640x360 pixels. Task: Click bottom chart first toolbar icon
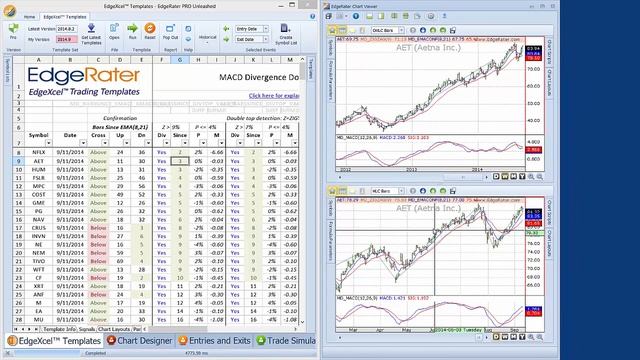pyautogui.click(x=332, y=191)
